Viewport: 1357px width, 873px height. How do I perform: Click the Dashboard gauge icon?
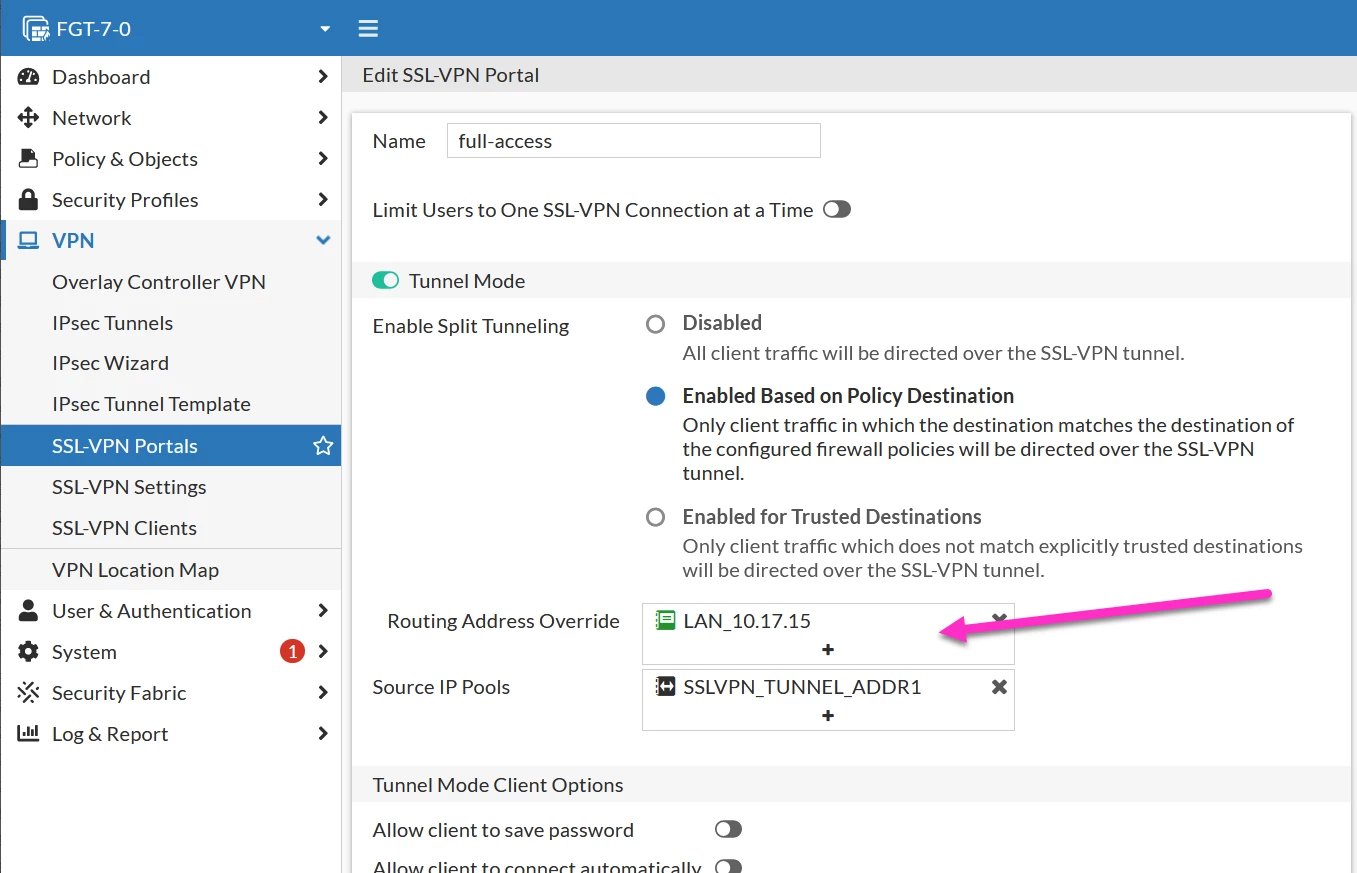point(28,77)
